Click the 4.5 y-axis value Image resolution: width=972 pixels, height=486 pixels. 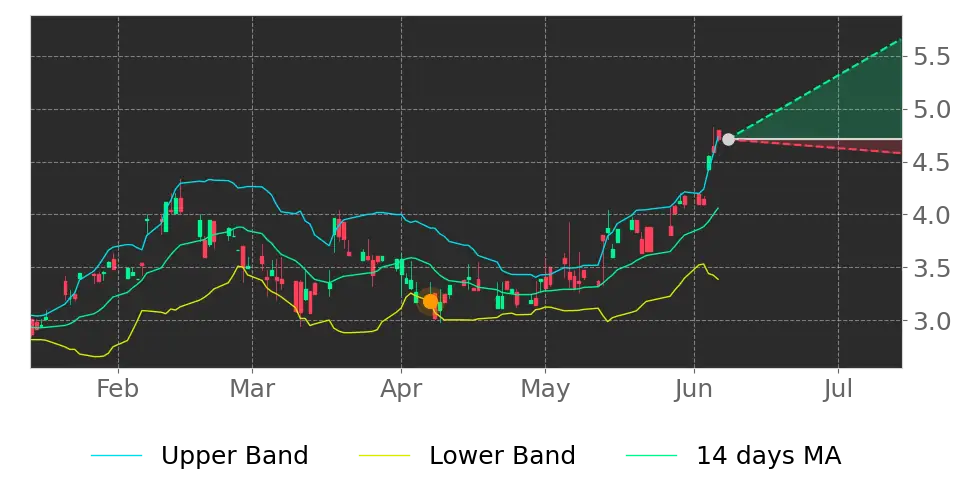pos(932,162)
